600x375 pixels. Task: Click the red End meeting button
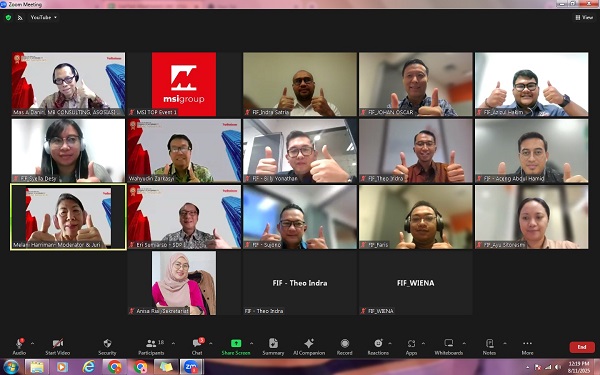582,347
